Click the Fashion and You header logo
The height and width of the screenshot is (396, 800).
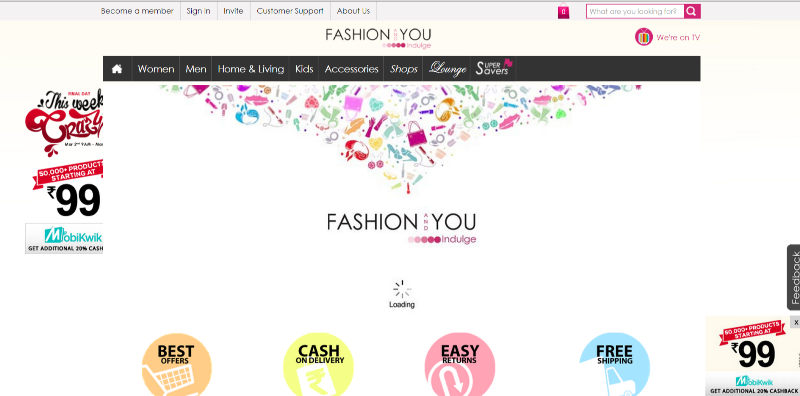tap(379, 38)
